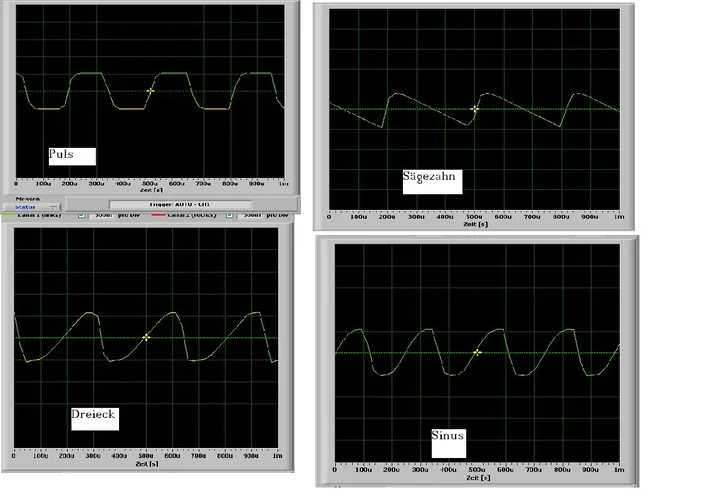Click the red Kanal 2 color line
The image size is (715, 500).
(158, 215)
